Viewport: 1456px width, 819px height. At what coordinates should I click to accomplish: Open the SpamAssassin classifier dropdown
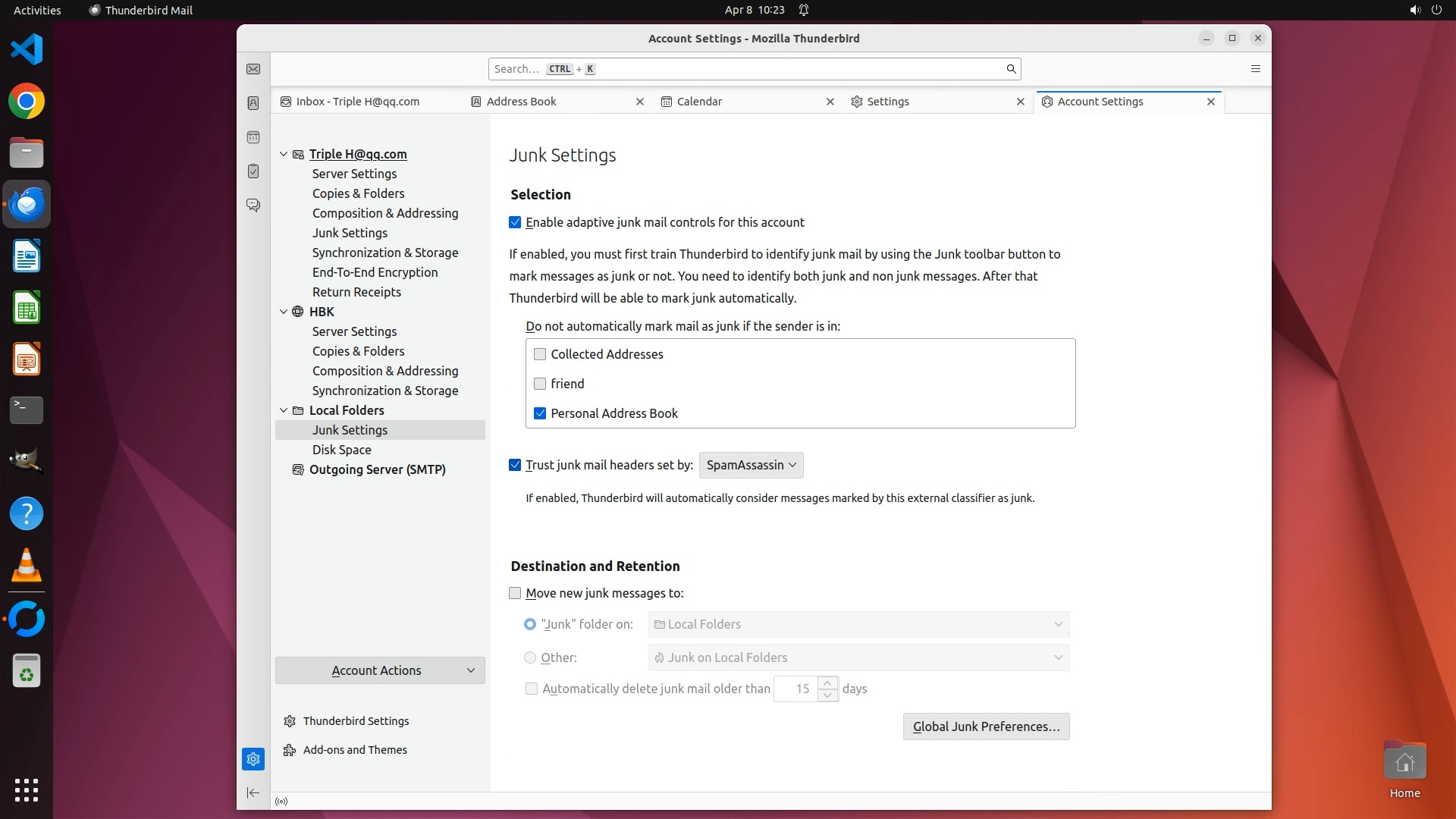click(751, 465)
